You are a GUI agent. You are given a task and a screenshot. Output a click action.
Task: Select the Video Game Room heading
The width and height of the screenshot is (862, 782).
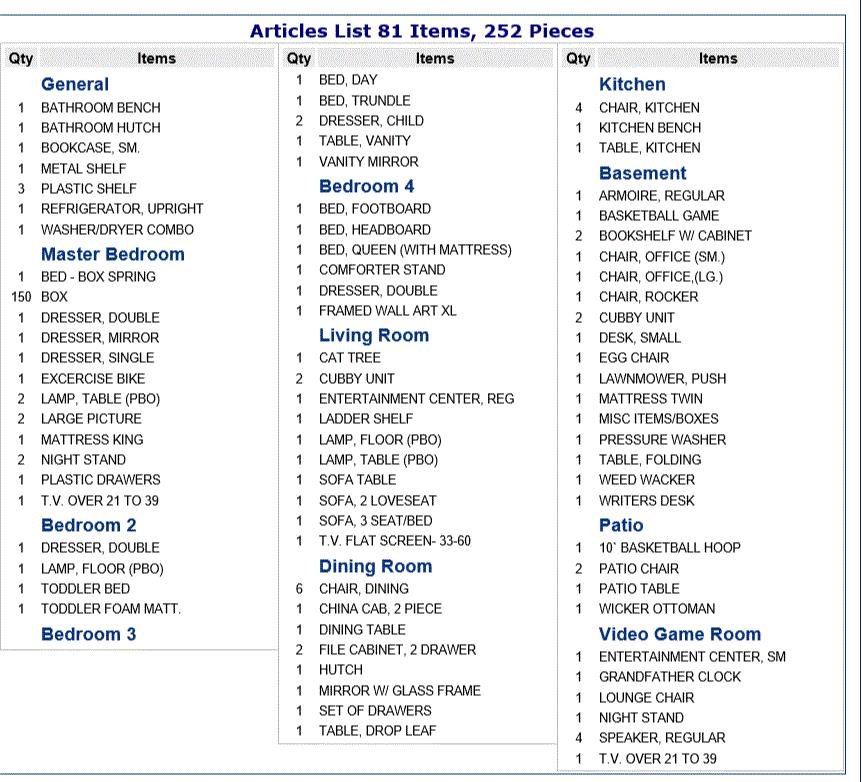point(679,634)
